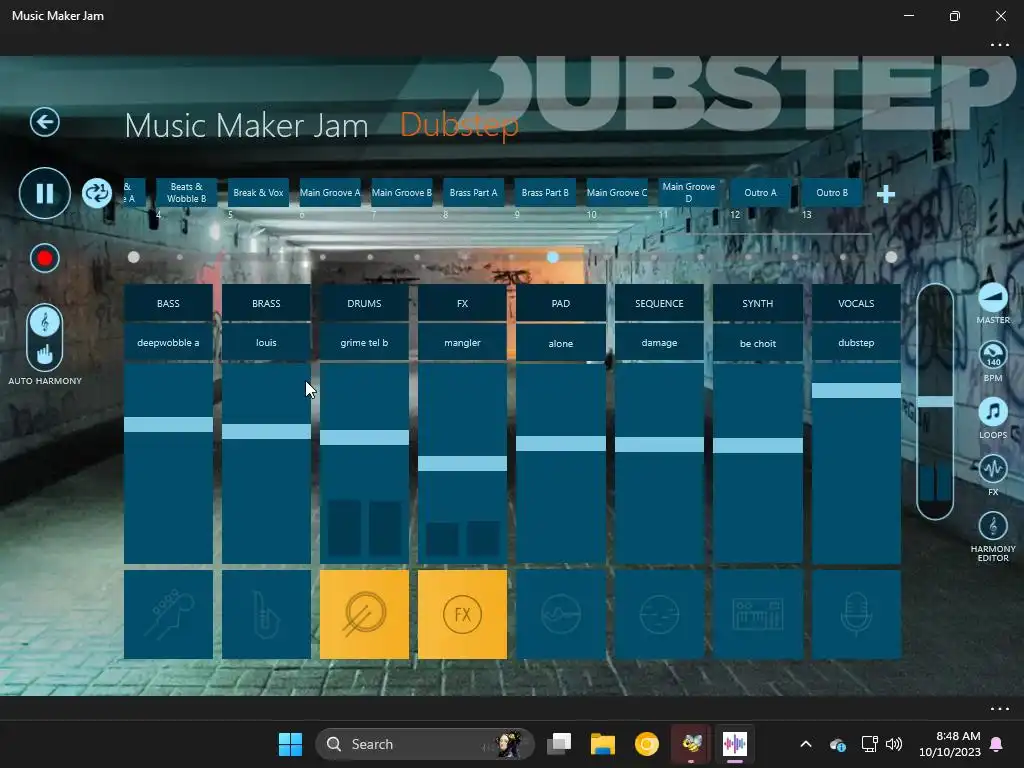The height and width of the screenshot is (768, 1024).
Task: Open the Loops browser
Action: click(x=993, y=418)
